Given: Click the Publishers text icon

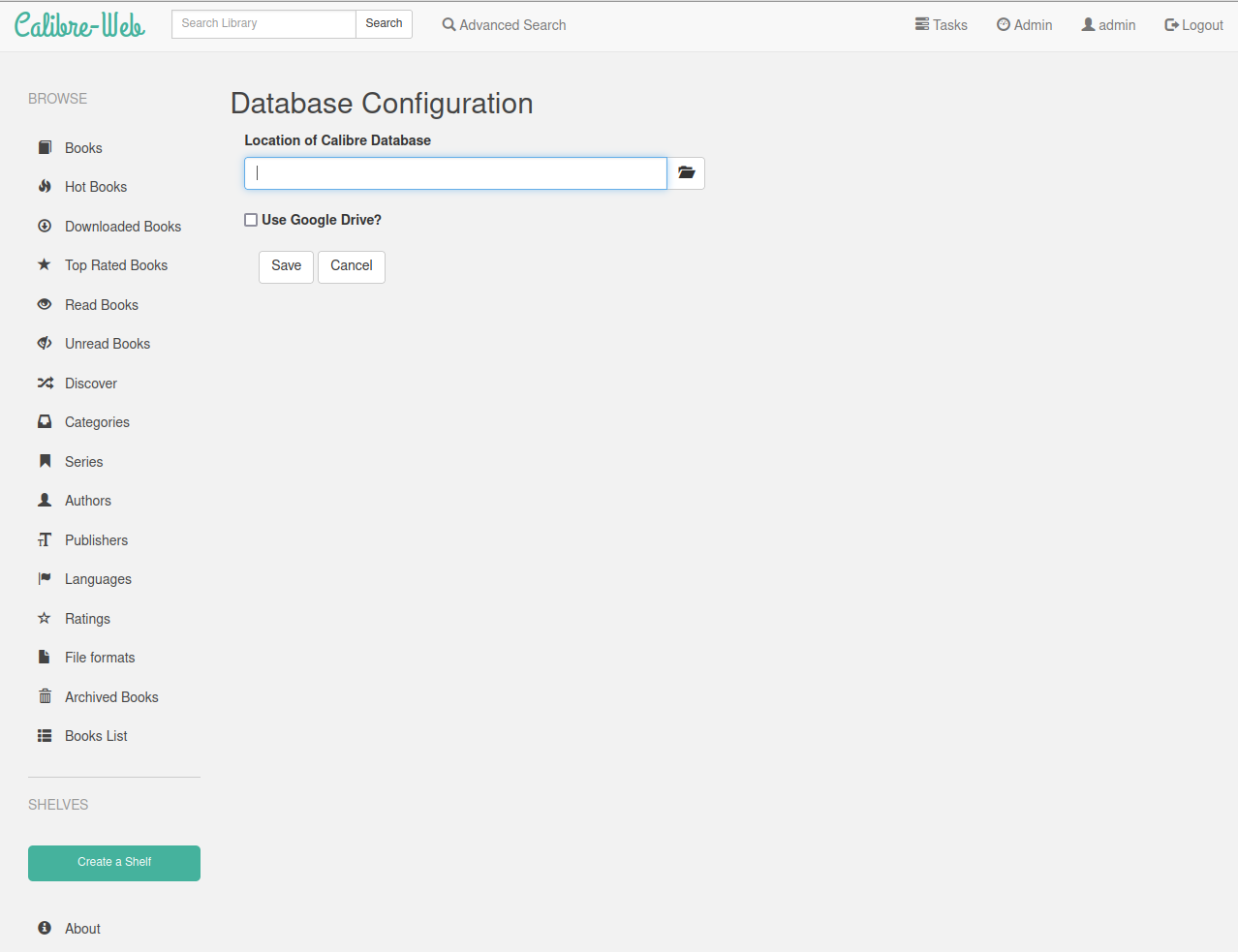Looking at the screenshot, I should [x=45, y=539].
